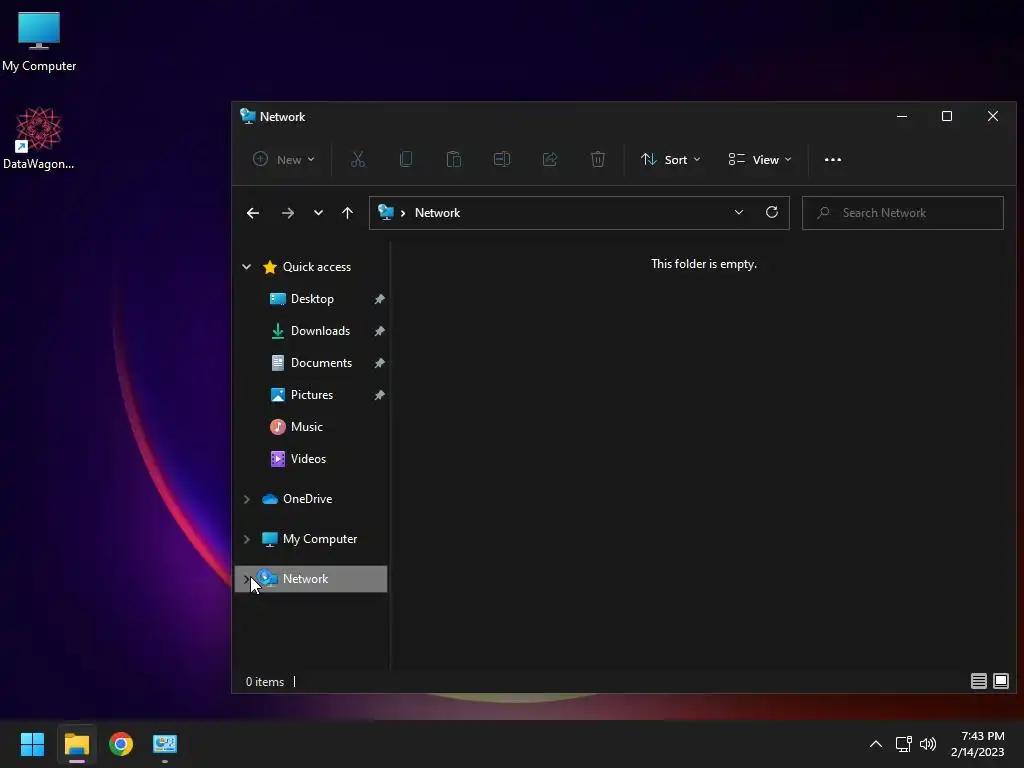The image size is (1024, 768).
Task: Click the Network breadcrumb in address bar
Action: [438, 213]
